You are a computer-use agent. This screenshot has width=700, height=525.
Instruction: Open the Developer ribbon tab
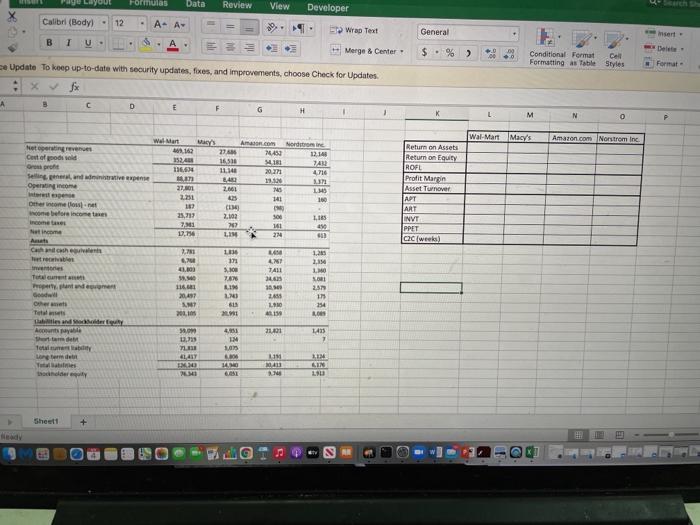click(x=328, y=8)
